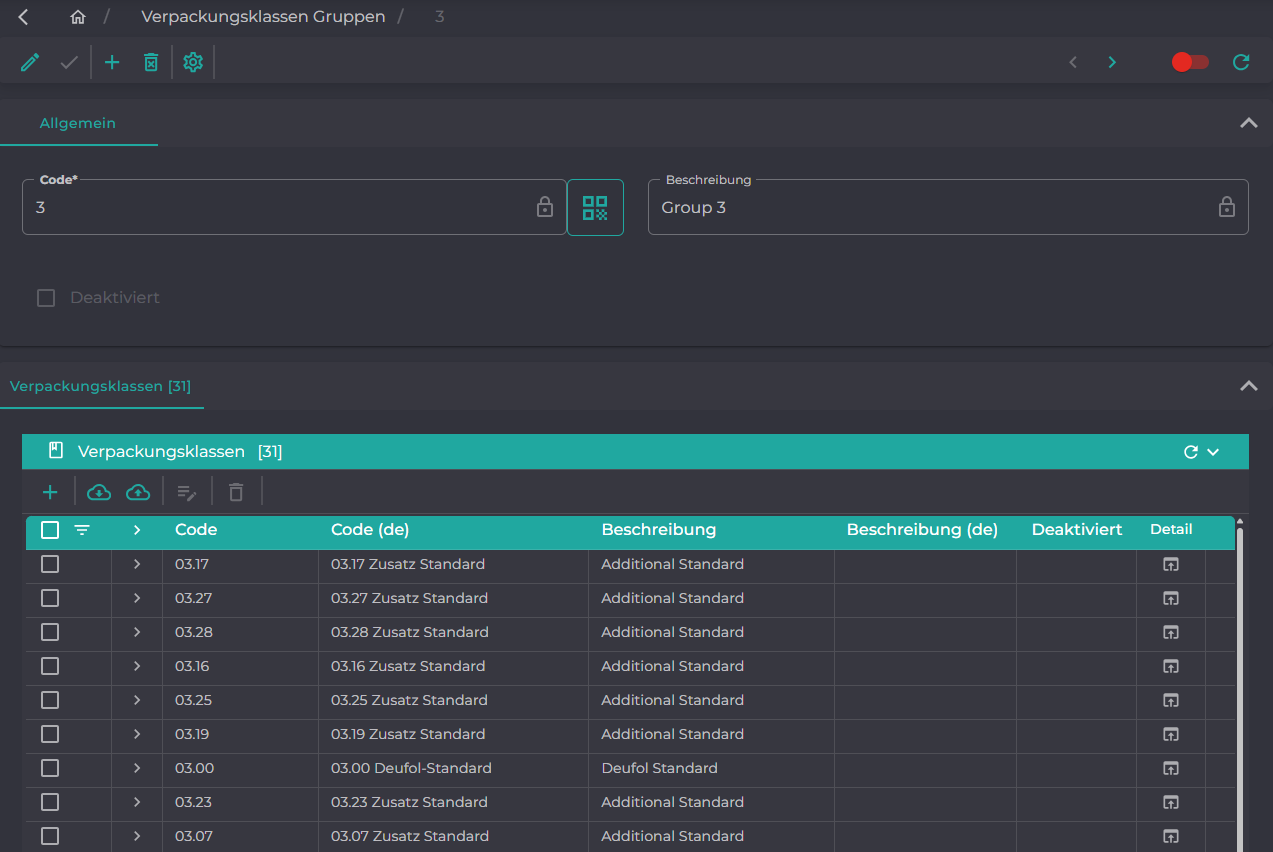Toggle the Deaktiviert checkbox

(x=46, y=298)
